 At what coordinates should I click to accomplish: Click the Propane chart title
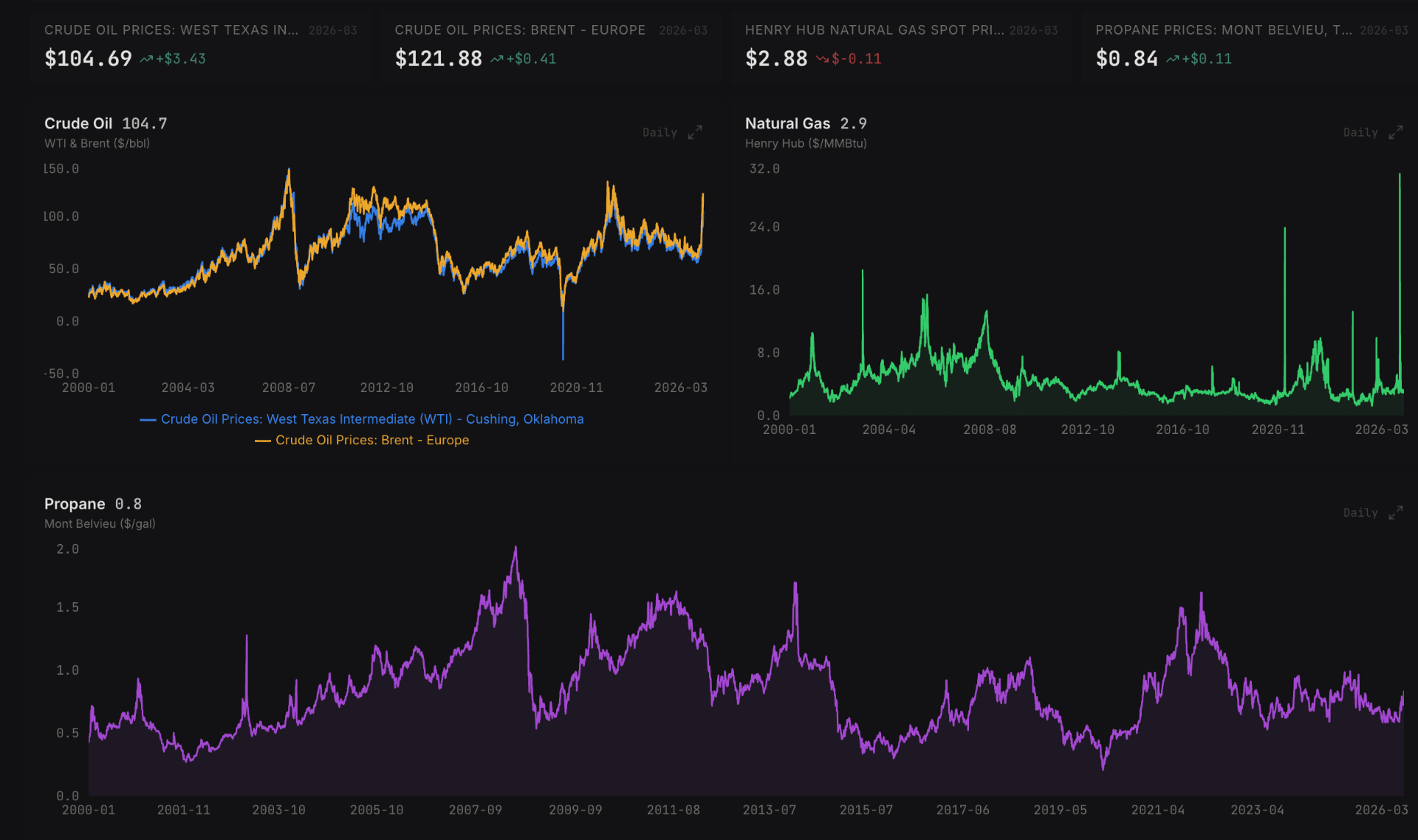(x=75, y=503)
